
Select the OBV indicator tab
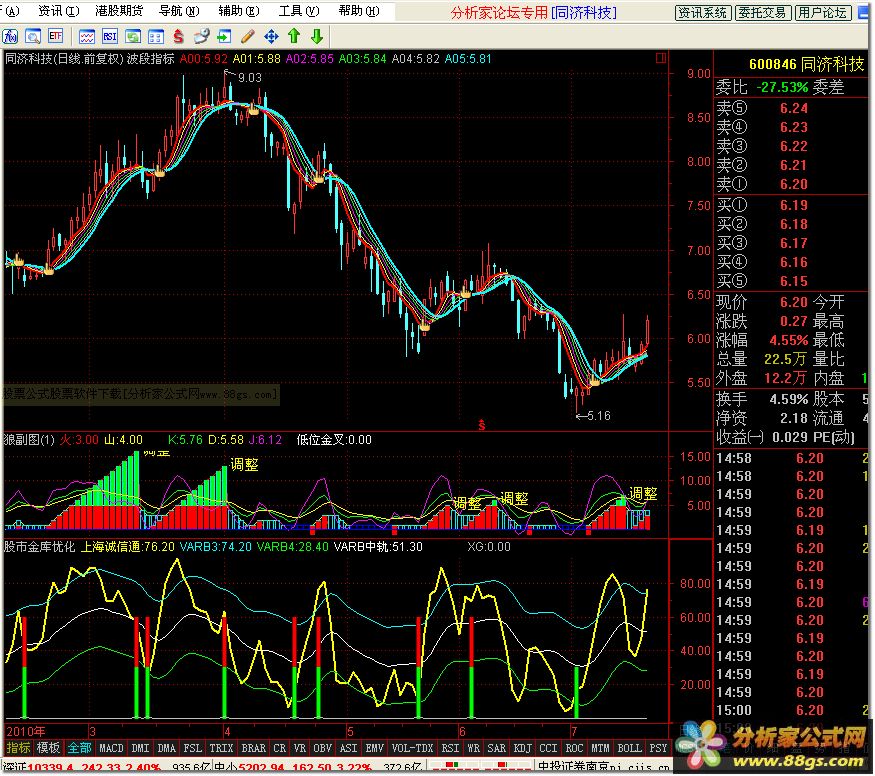click(x=322, y=748)
